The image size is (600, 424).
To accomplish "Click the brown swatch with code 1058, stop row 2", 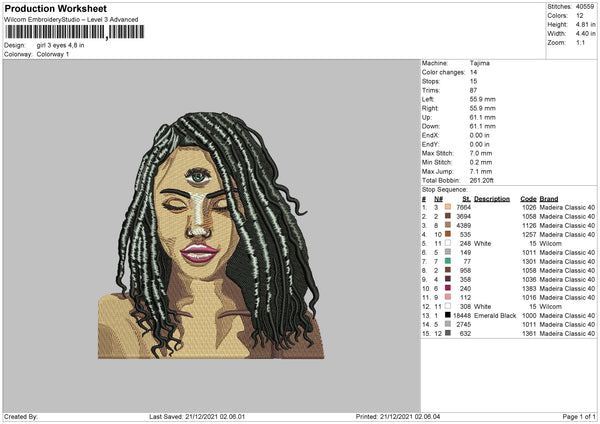I will pos(448,216).
